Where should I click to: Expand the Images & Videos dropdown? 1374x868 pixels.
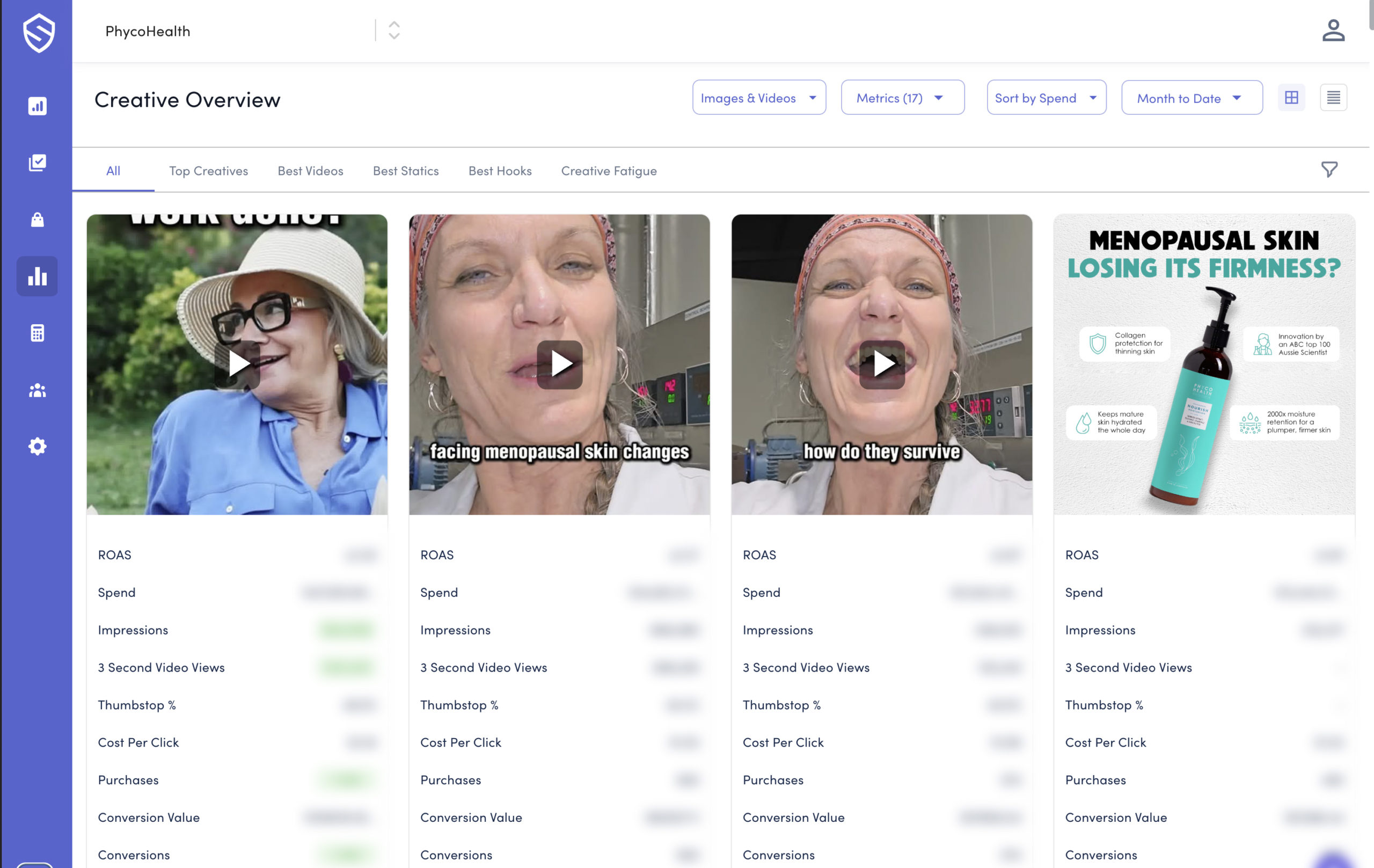coord(758,98)
